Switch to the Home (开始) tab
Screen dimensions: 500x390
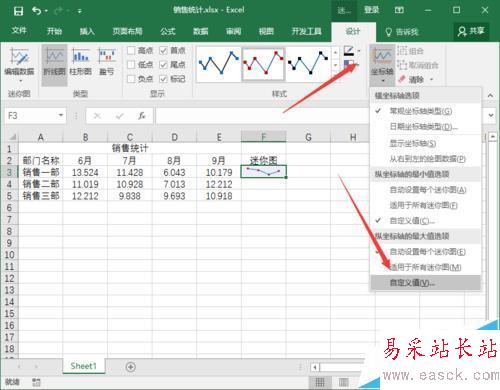(x=54, y=31)
